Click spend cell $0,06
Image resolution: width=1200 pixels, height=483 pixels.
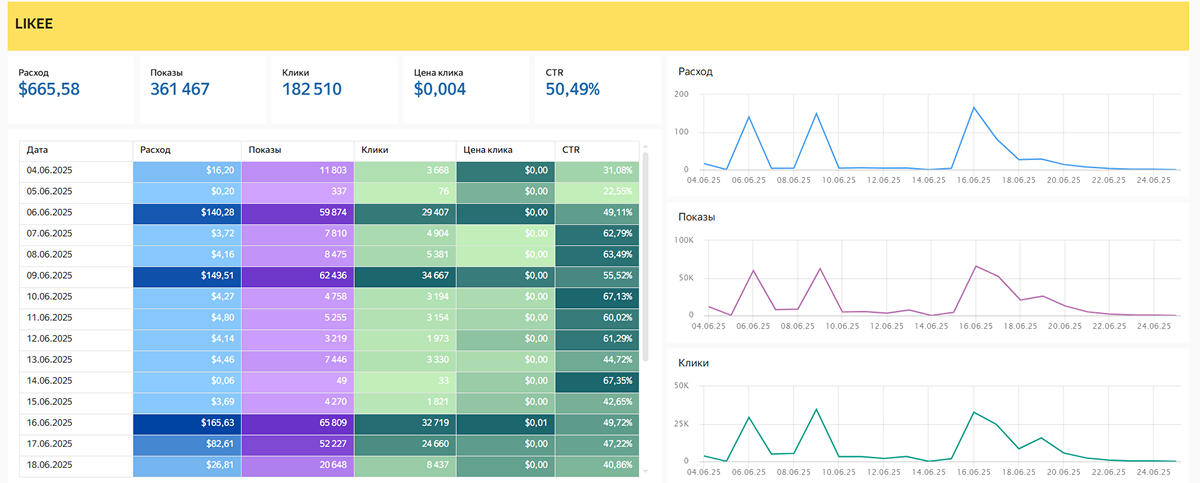coord(187,381)
